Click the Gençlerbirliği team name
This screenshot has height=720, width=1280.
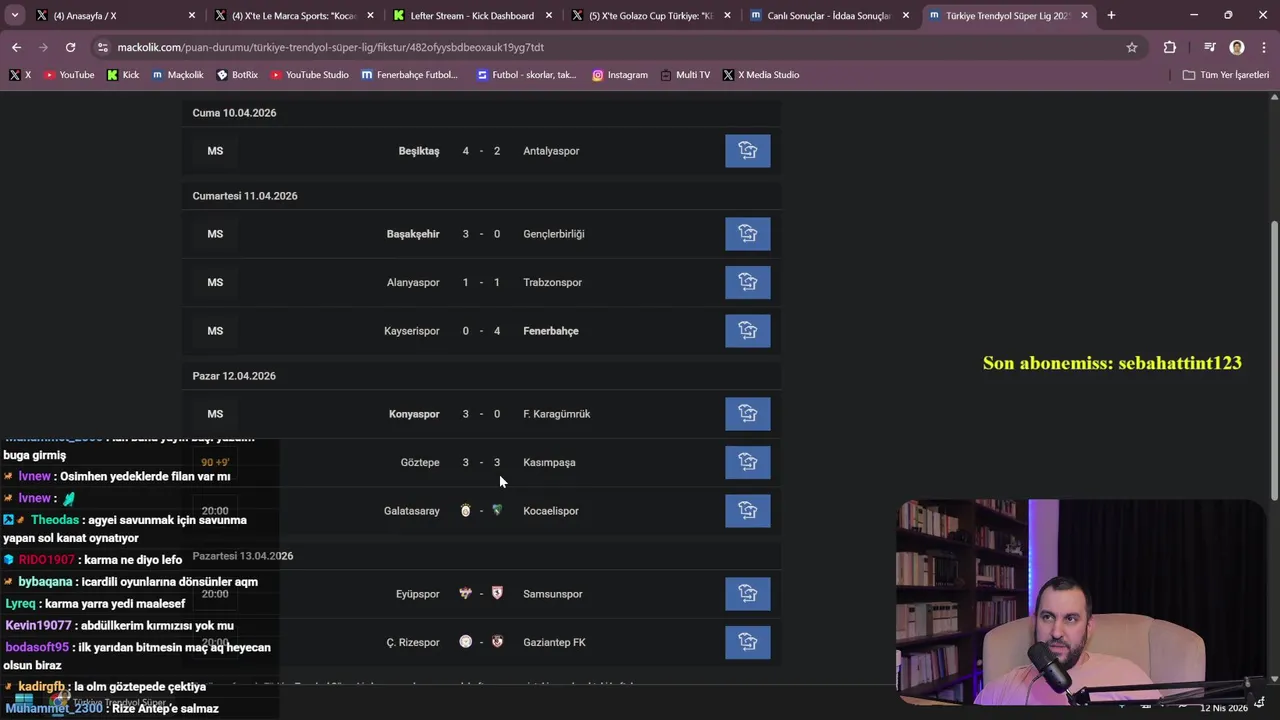point(554,234)
